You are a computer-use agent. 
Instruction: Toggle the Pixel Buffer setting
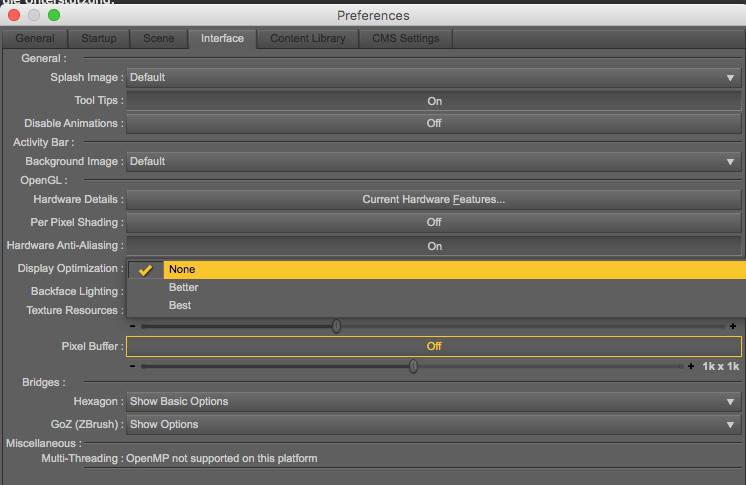[434, 346]
